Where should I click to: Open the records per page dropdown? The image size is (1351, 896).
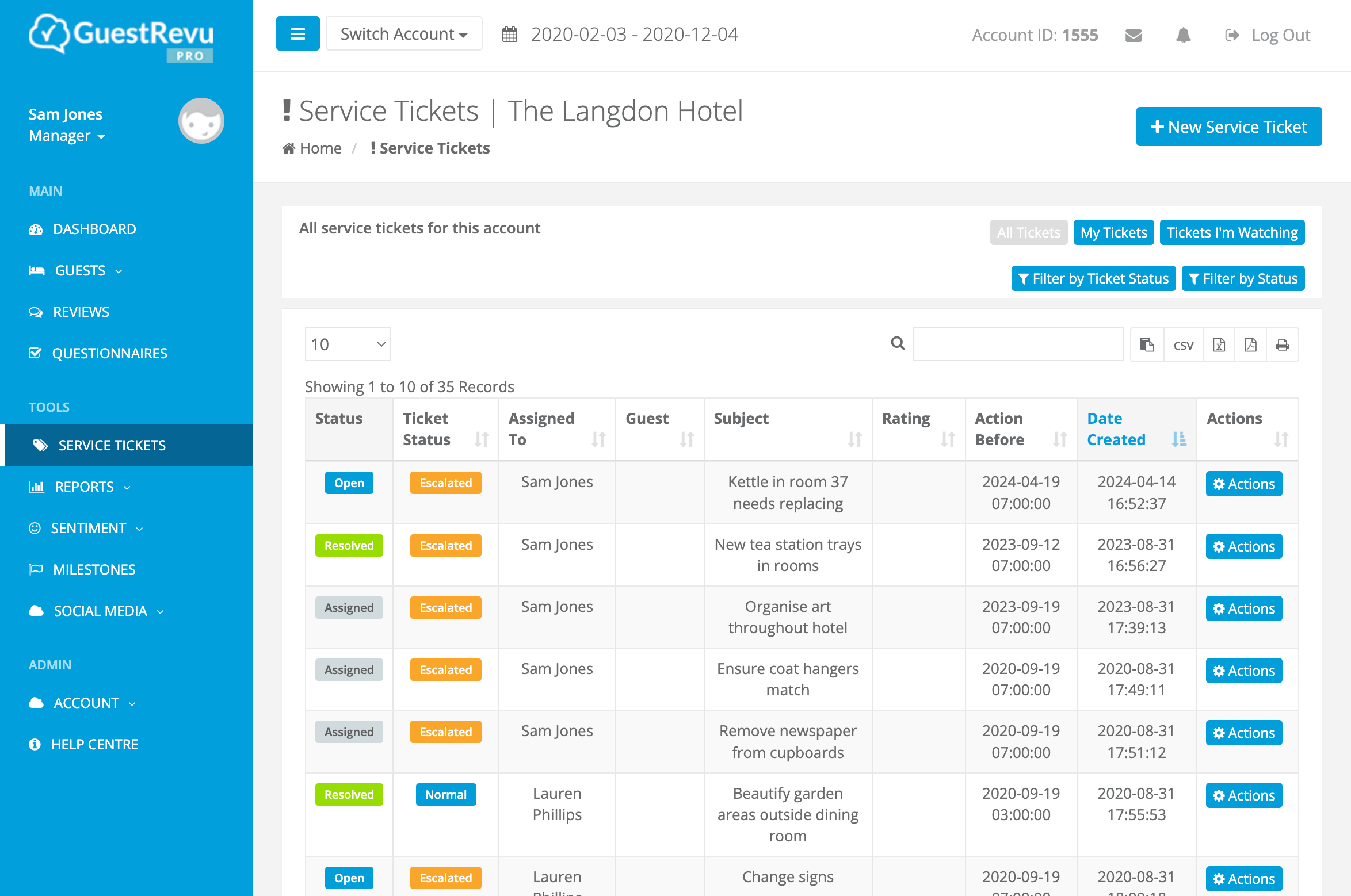tap(348, 344)
